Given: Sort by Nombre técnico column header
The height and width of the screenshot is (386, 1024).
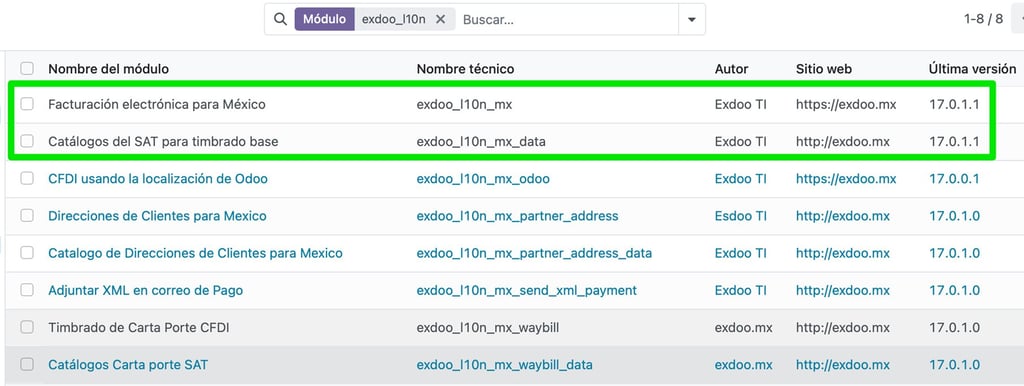Looking at the screenshot, I should [466, 69].
